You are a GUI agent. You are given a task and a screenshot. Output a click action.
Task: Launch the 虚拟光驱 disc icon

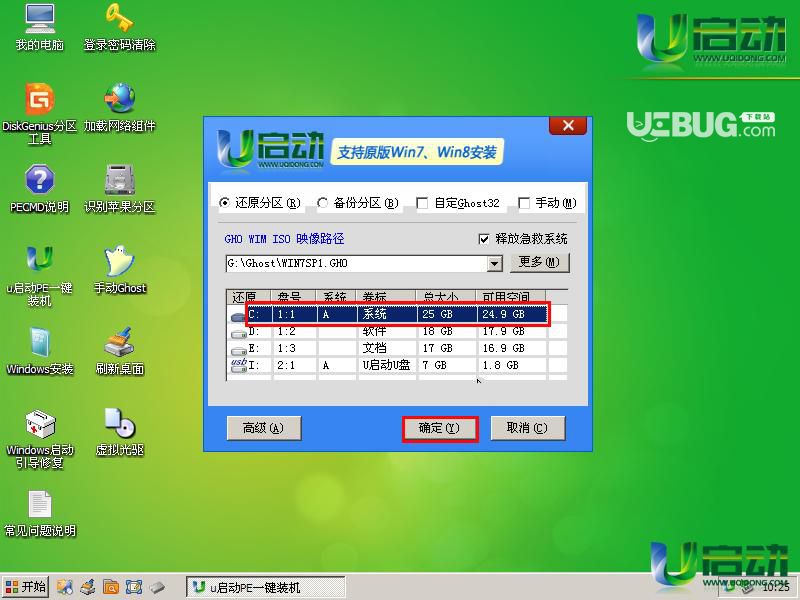[119, 432]
